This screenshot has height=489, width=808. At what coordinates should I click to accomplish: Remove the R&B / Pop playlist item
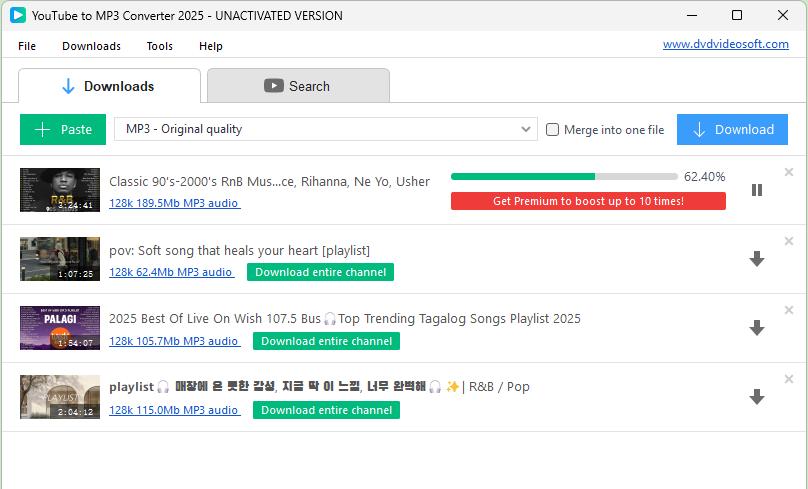(x=788, y=379)
